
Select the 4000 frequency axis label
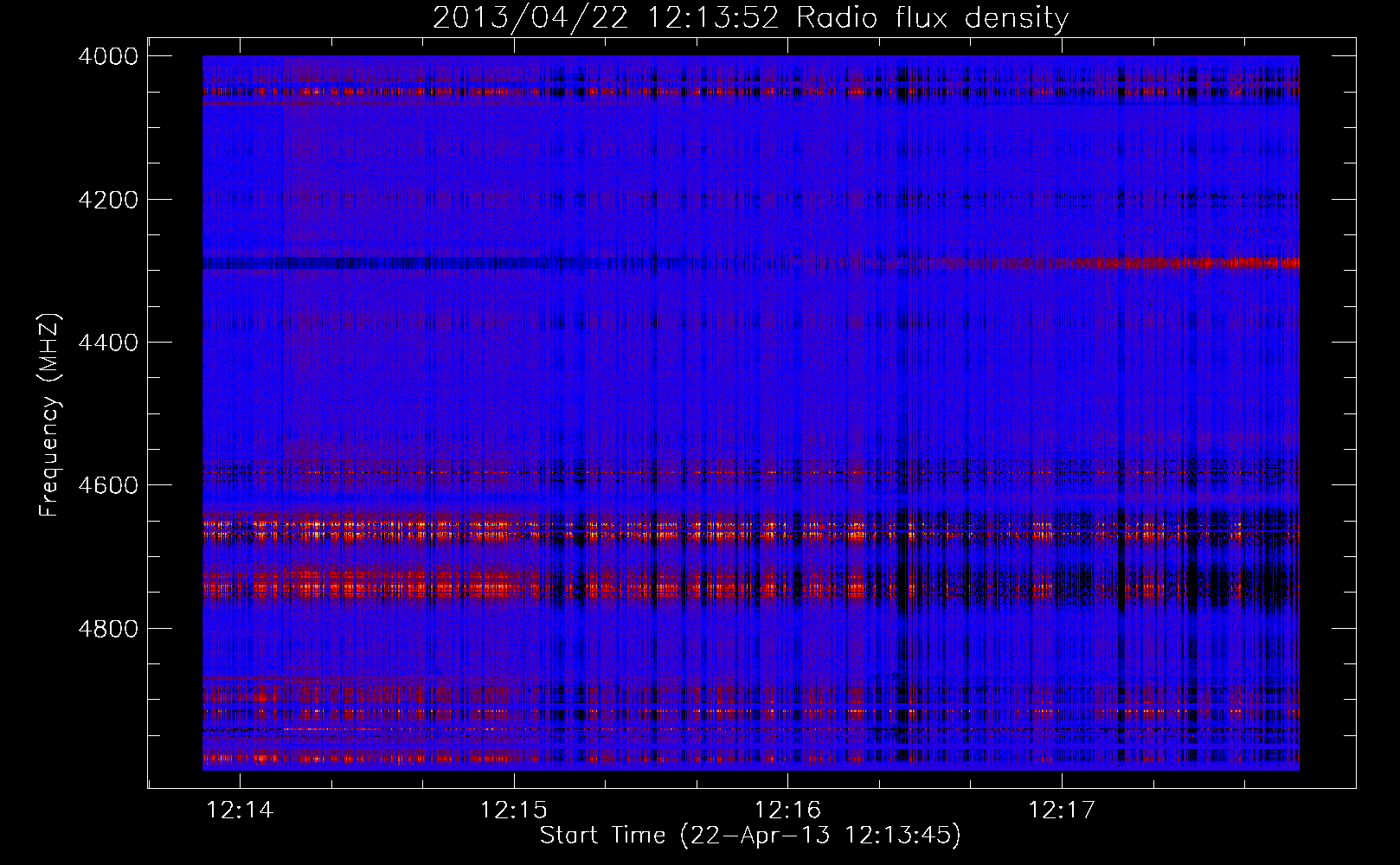coord(108,56)
